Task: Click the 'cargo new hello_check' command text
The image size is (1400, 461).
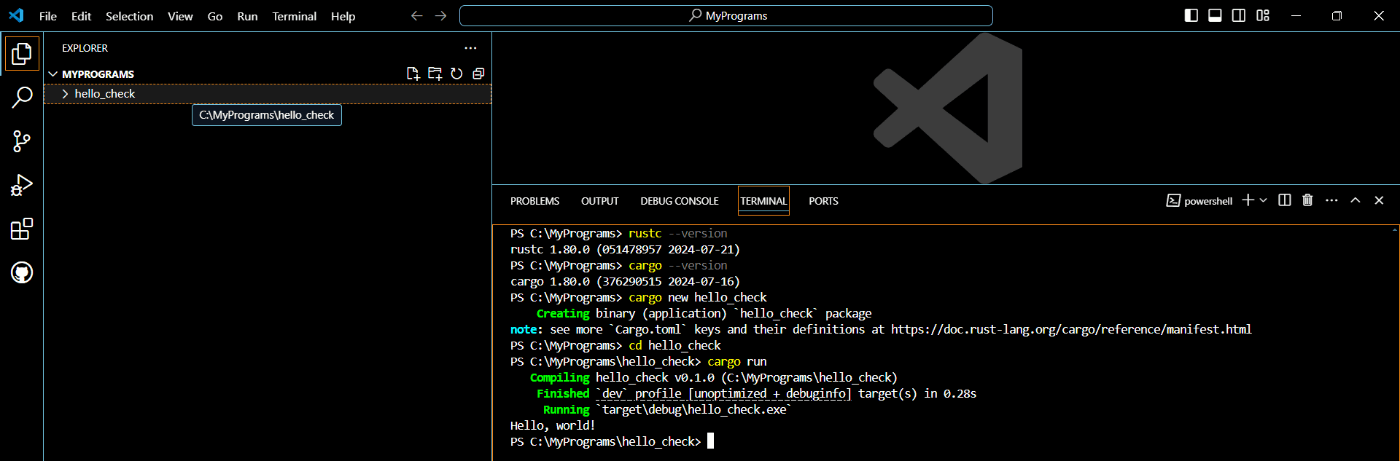Action: point(698,297)
